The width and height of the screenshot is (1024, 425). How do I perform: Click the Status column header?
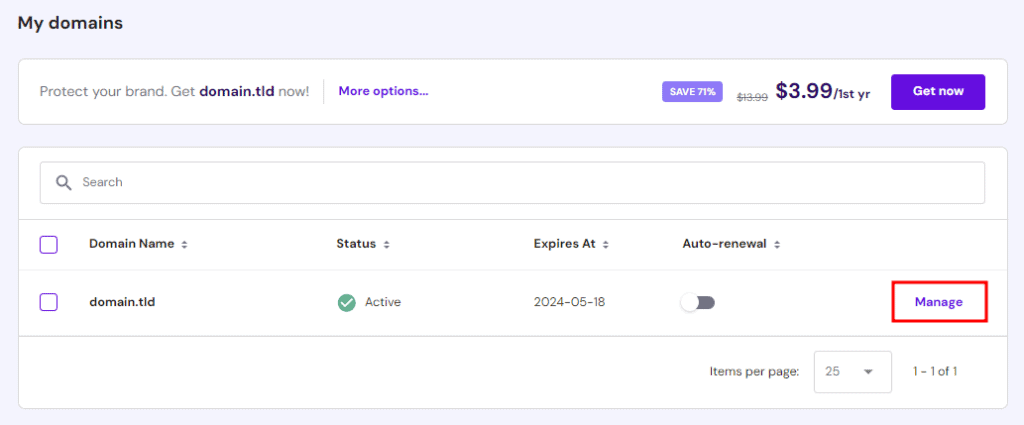coord(356,244)
